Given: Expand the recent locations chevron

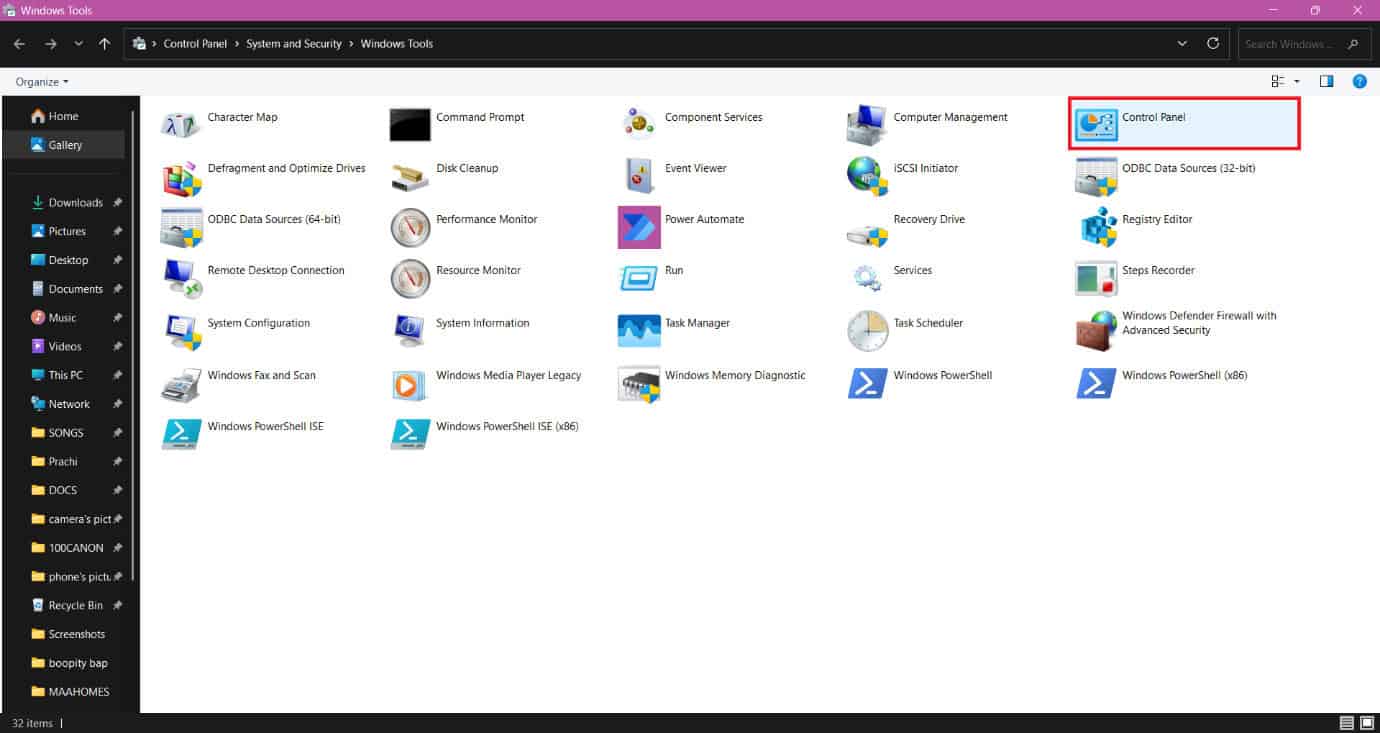Looking at the screenshot, I should (x=78, y=44).
